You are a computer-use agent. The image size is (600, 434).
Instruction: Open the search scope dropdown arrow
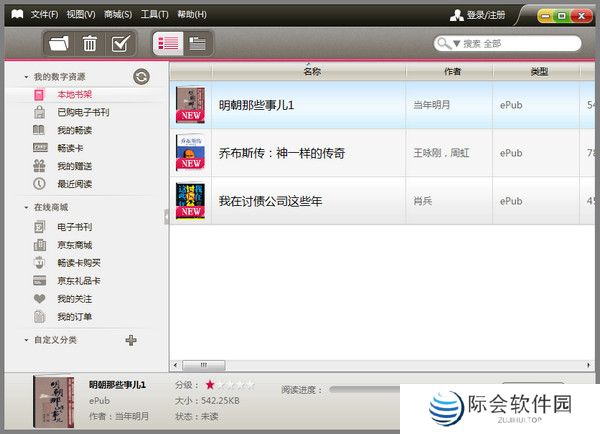455,44
